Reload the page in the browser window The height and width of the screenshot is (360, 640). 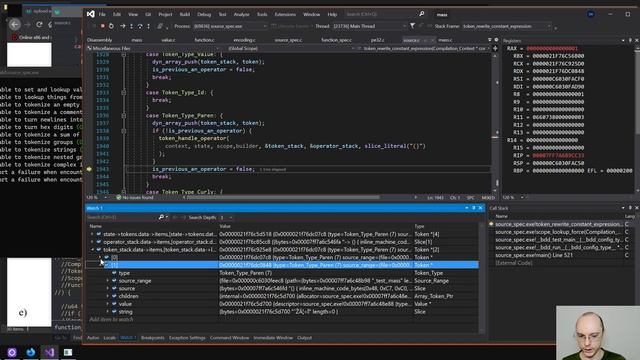[39, 24]
